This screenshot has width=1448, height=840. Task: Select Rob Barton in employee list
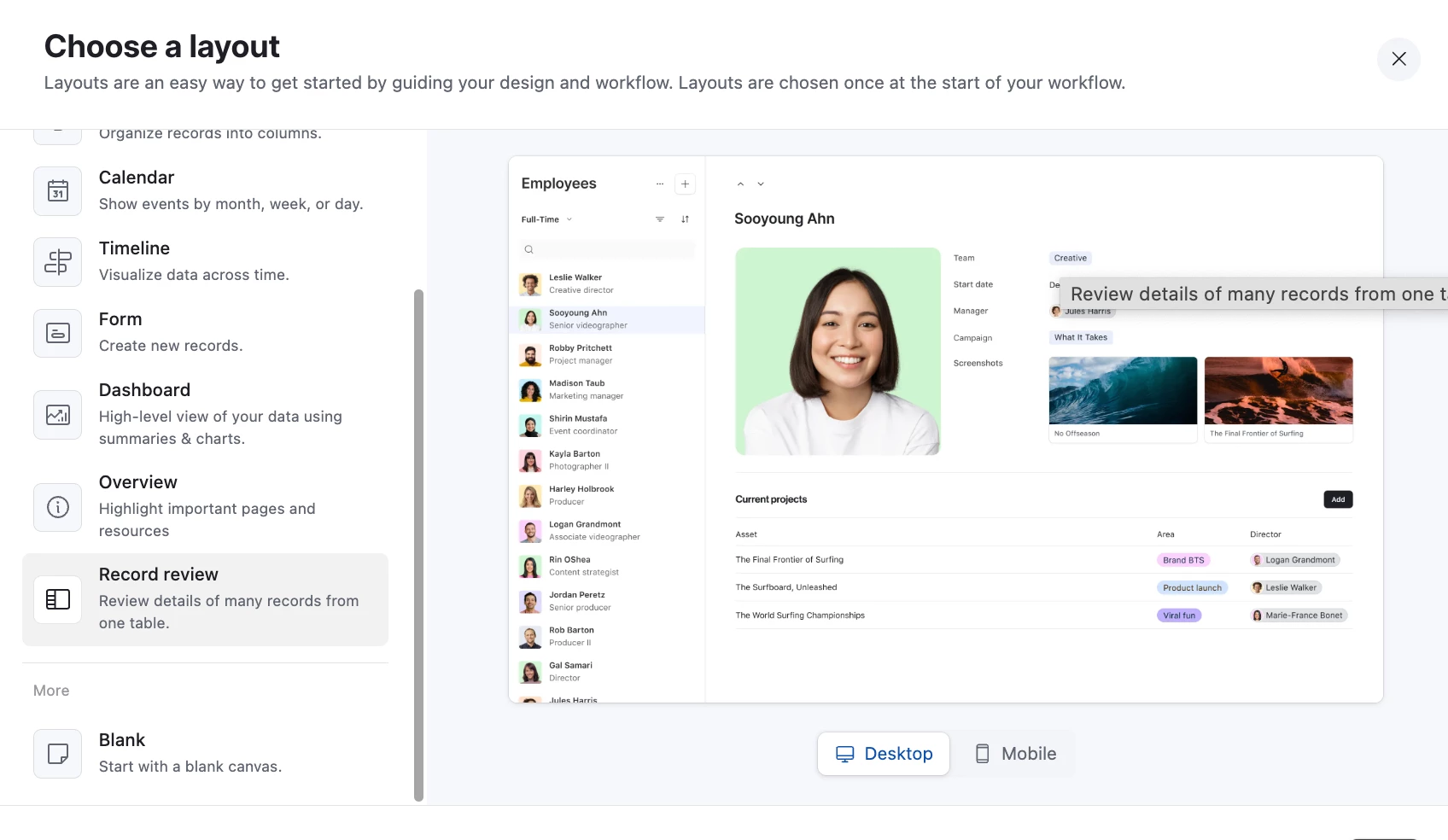coord(607,637)
